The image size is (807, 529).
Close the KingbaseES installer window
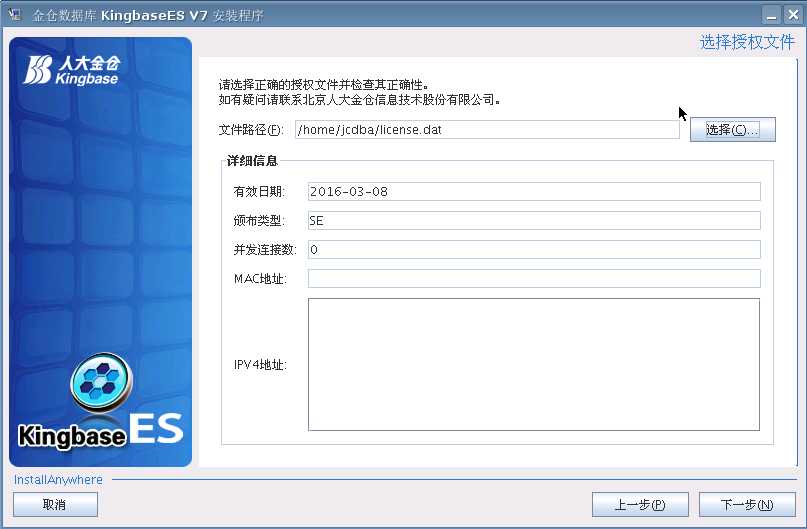[x=793, y=15]
